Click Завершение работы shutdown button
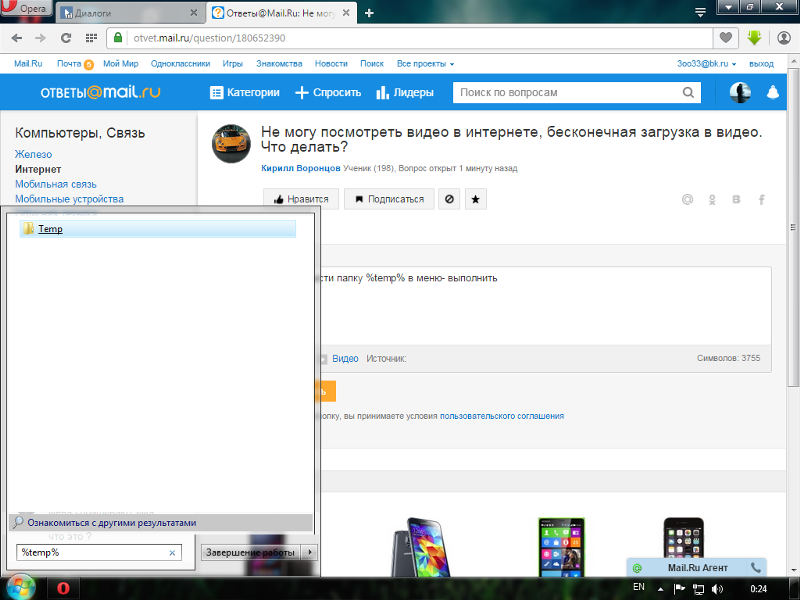The image size is (800, 600). click(251, 552)
